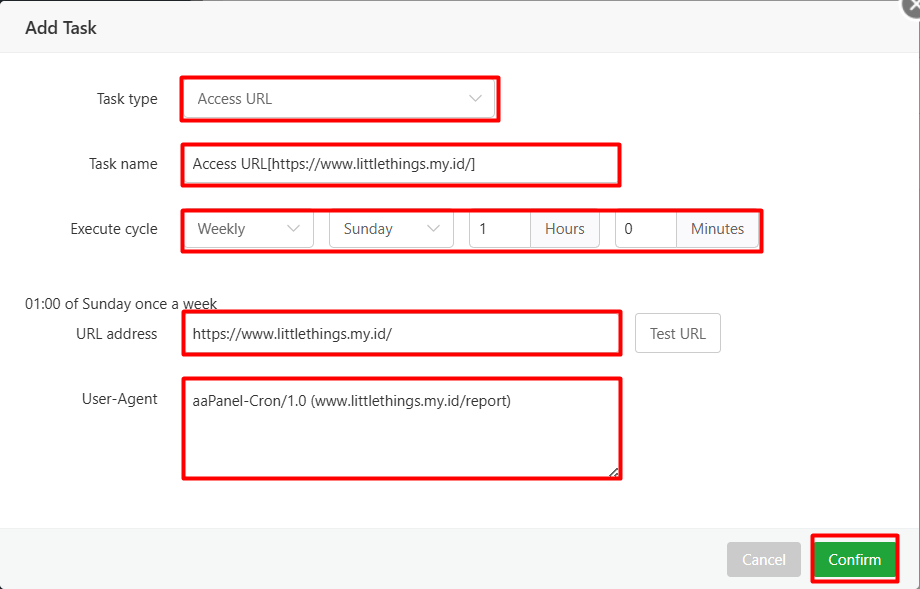Screen dimensions: 920x589
Task: Expand the Weekly cycle dropdown
Action: click(240, 229)
